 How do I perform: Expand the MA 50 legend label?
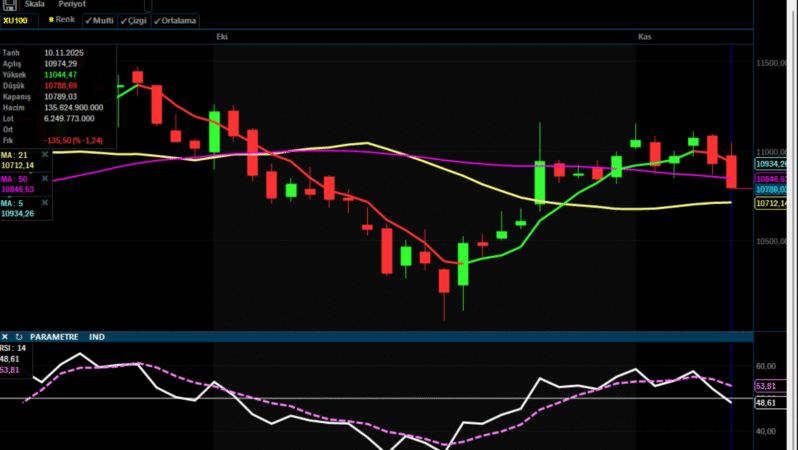14,179
